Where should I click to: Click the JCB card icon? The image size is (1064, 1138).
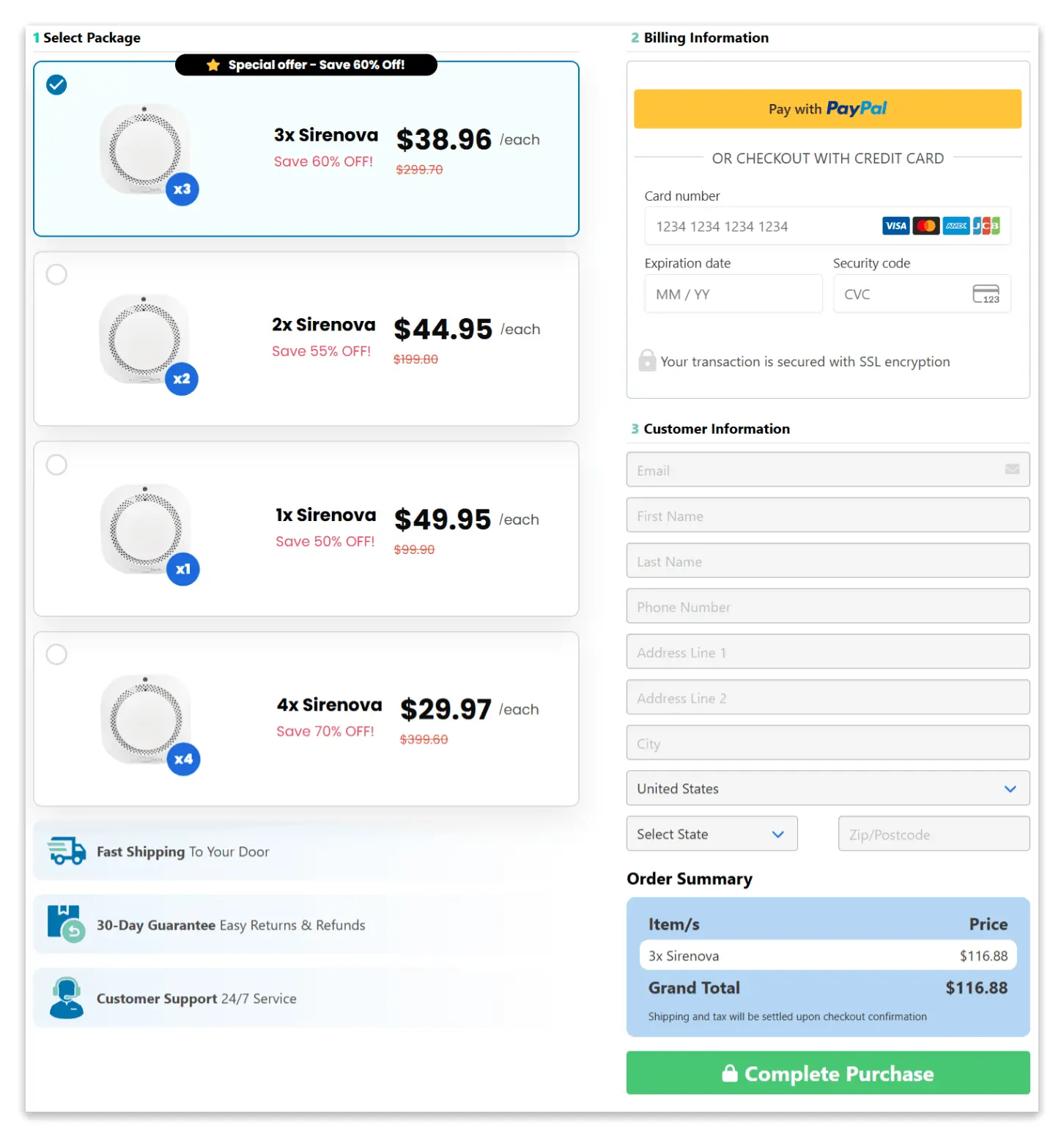pos(986,226)
